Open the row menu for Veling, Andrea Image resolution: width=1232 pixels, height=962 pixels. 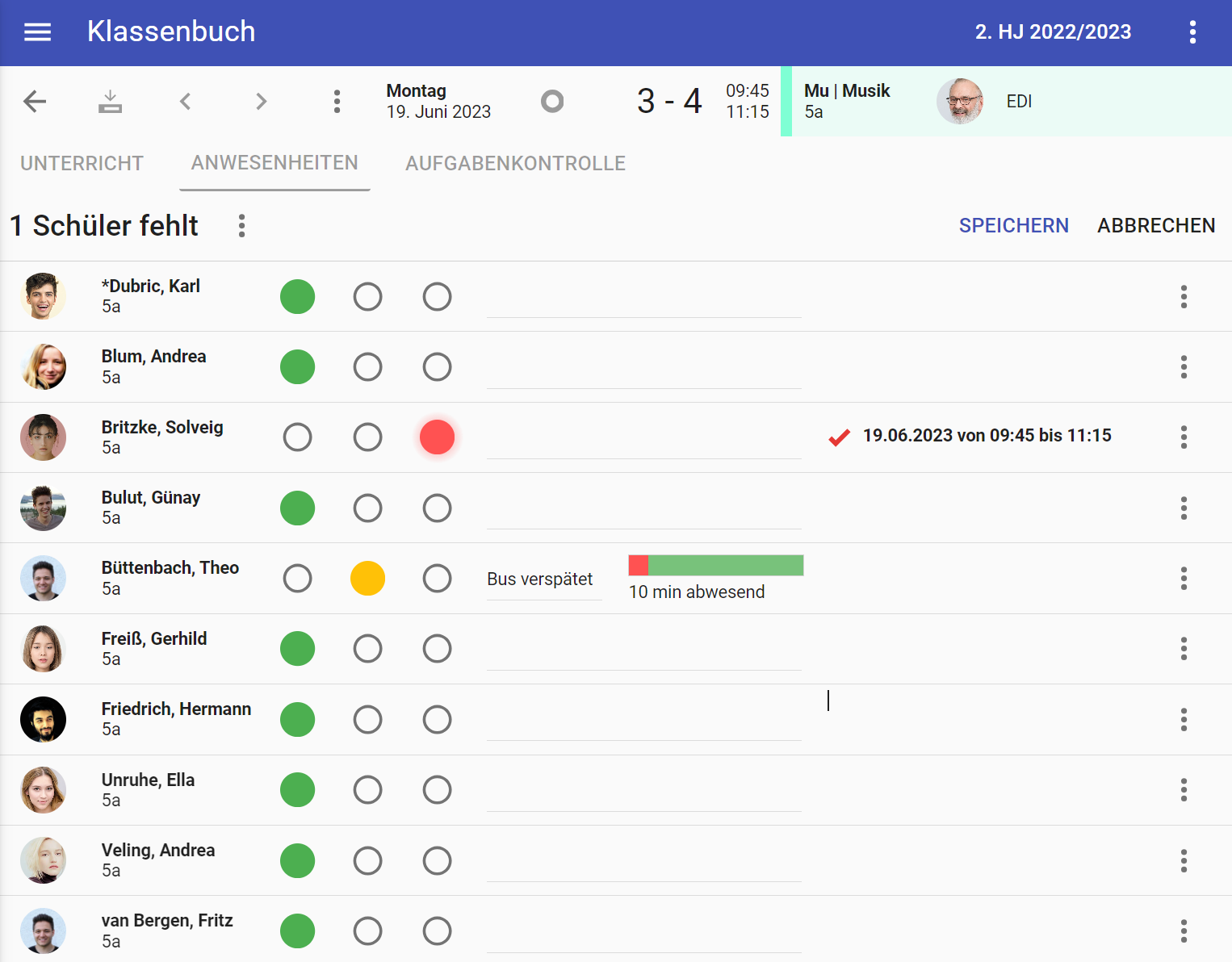[x=1184, y=861]
